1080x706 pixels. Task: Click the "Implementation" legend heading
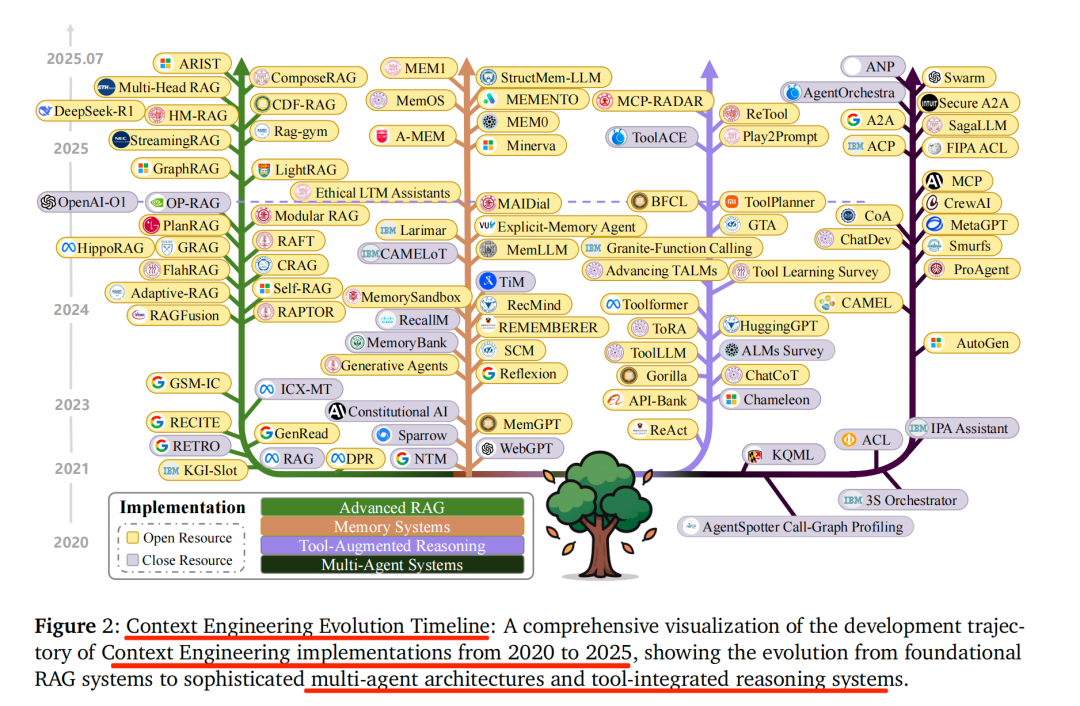183,508
